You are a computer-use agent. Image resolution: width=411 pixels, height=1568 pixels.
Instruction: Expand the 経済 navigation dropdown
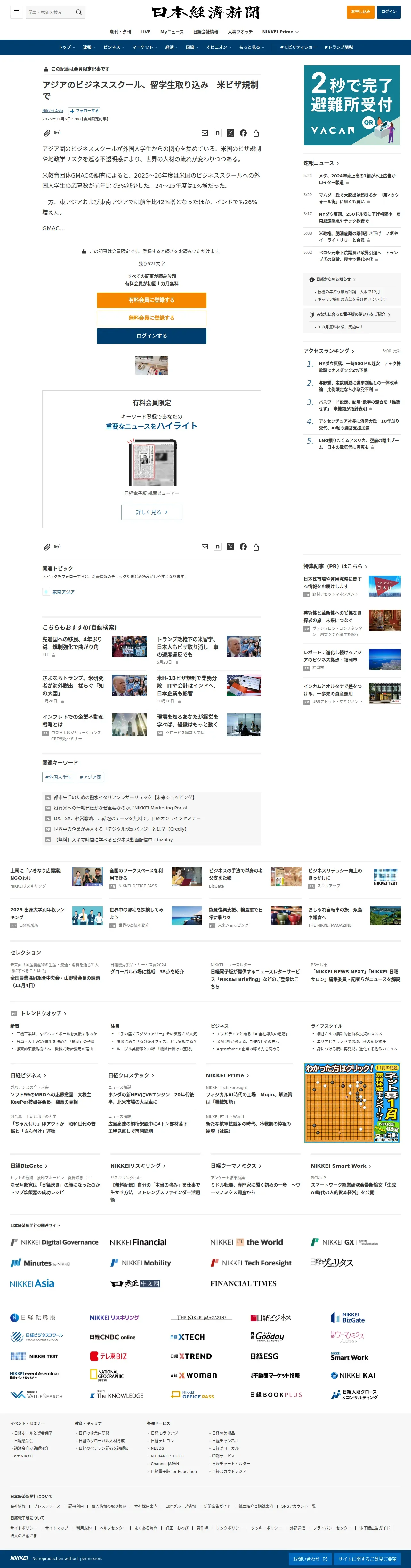point(172,47)
